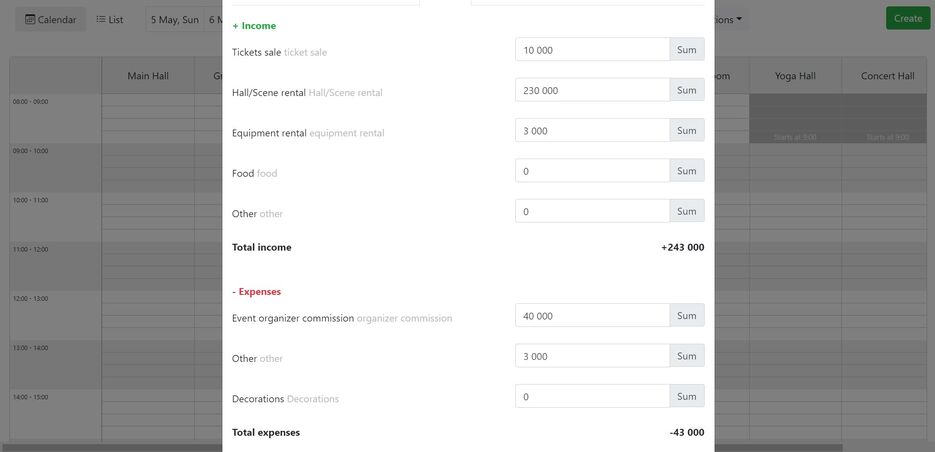Click the Other income amount field
The width and height of the screenshot is (935, 452).
click(592, 211)
